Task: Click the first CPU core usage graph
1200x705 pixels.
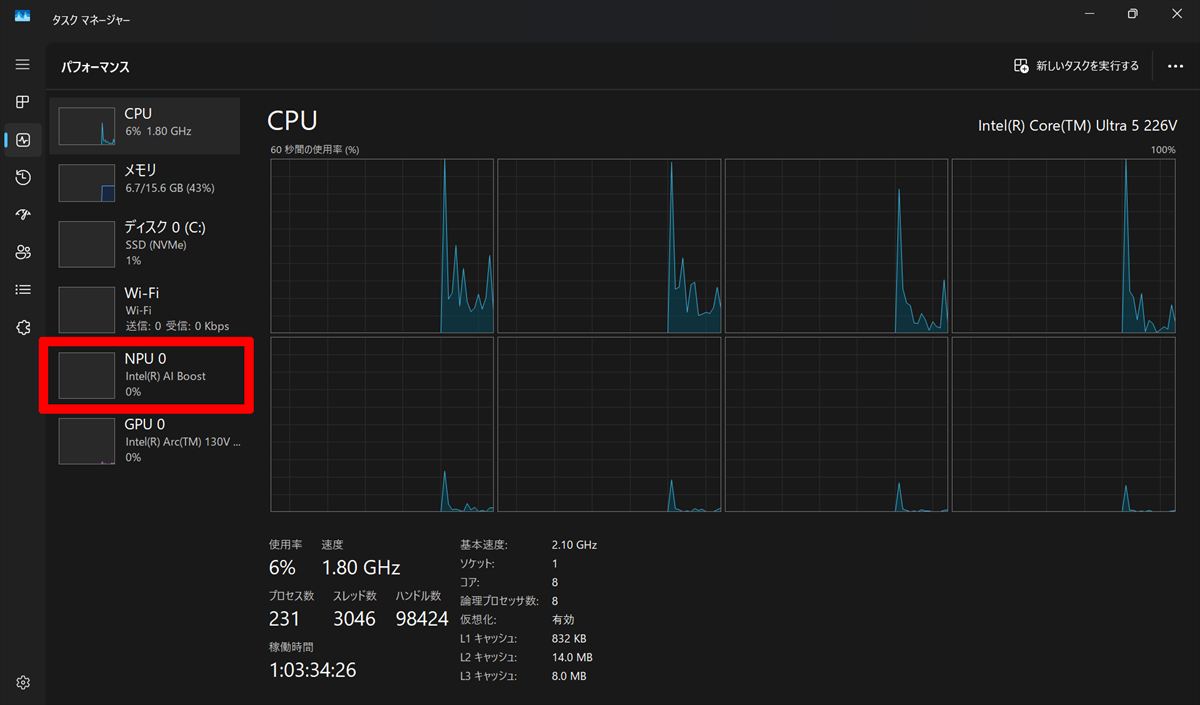Action: click(382, 246)
